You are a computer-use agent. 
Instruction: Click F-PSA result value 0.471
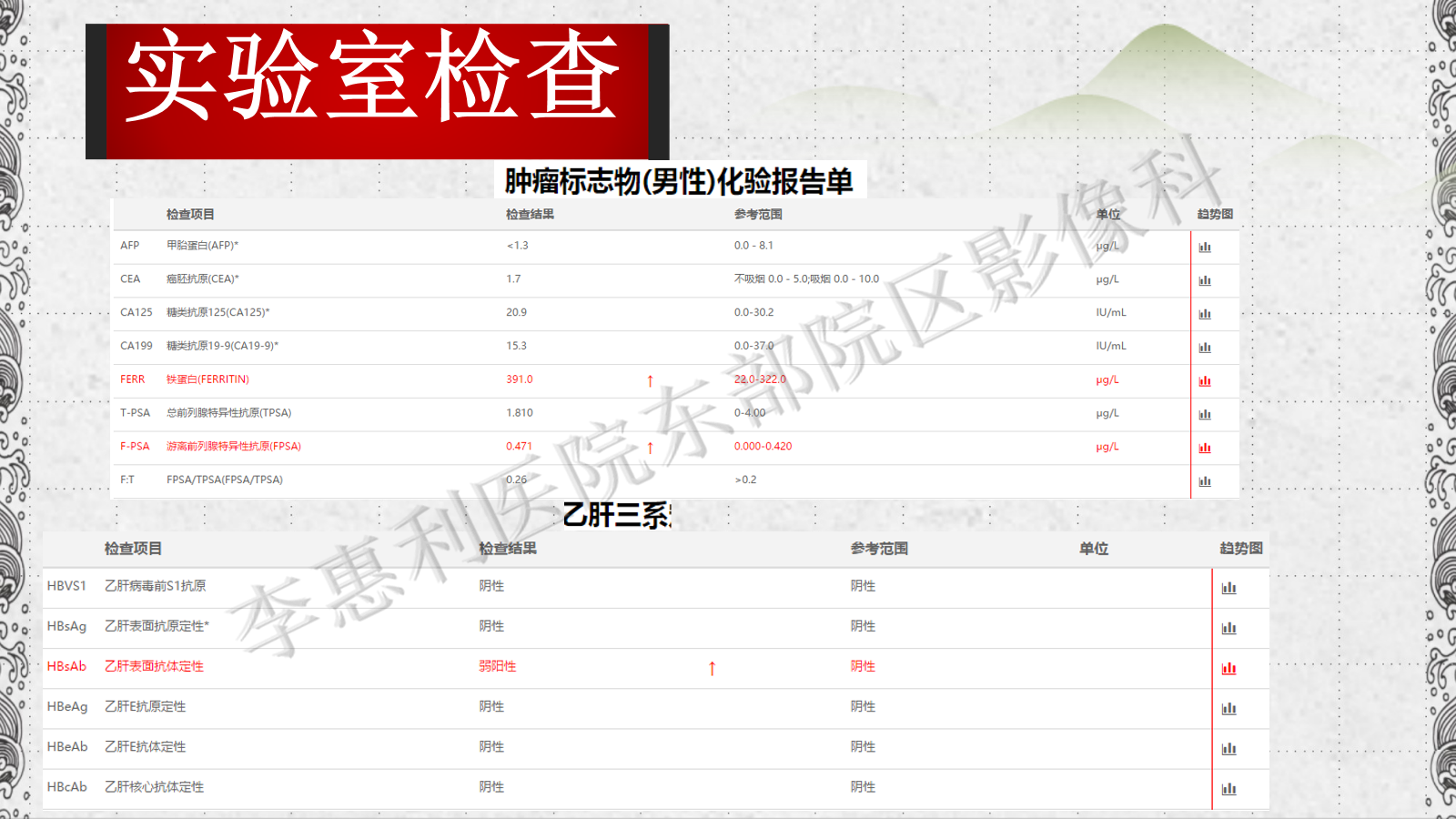coord(519,446)
